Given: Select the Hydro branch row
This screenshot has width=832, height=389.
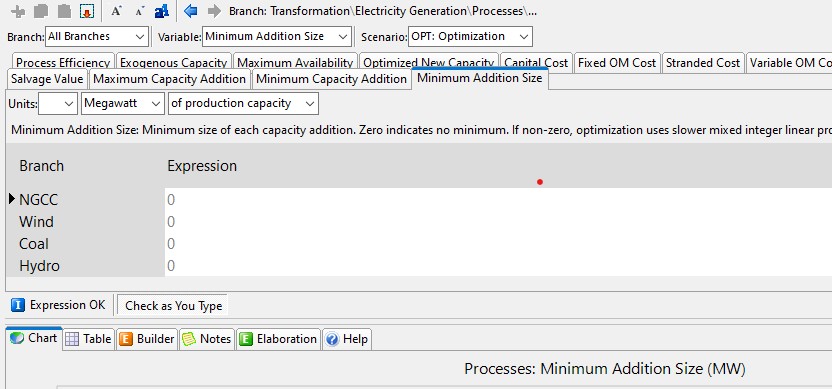Looking at the screenshot, I should tap(85, 266).
